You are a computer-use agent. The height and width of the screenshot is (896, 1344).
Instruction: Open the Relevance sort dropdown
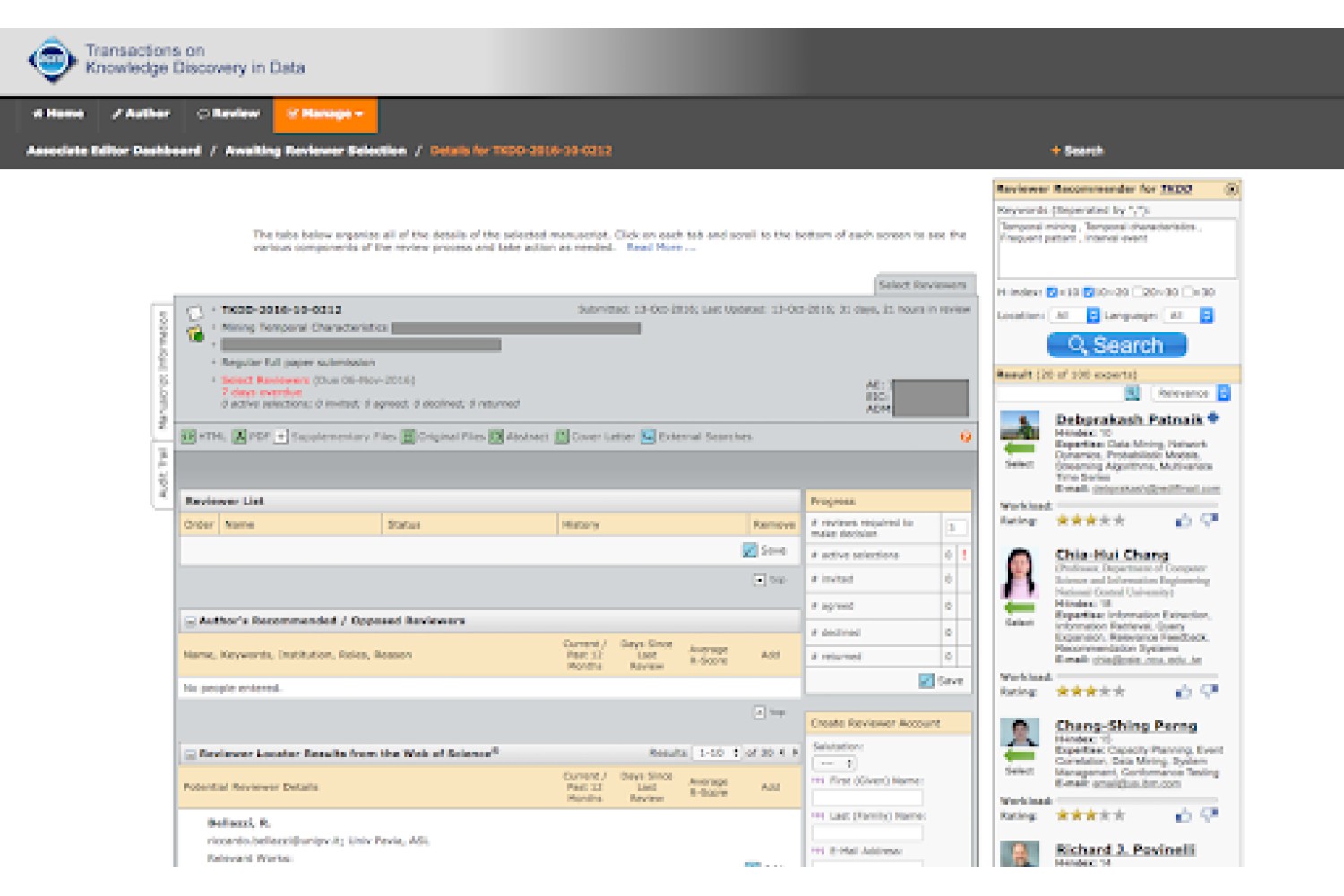pyautogui.click(x=1191, y=392)
